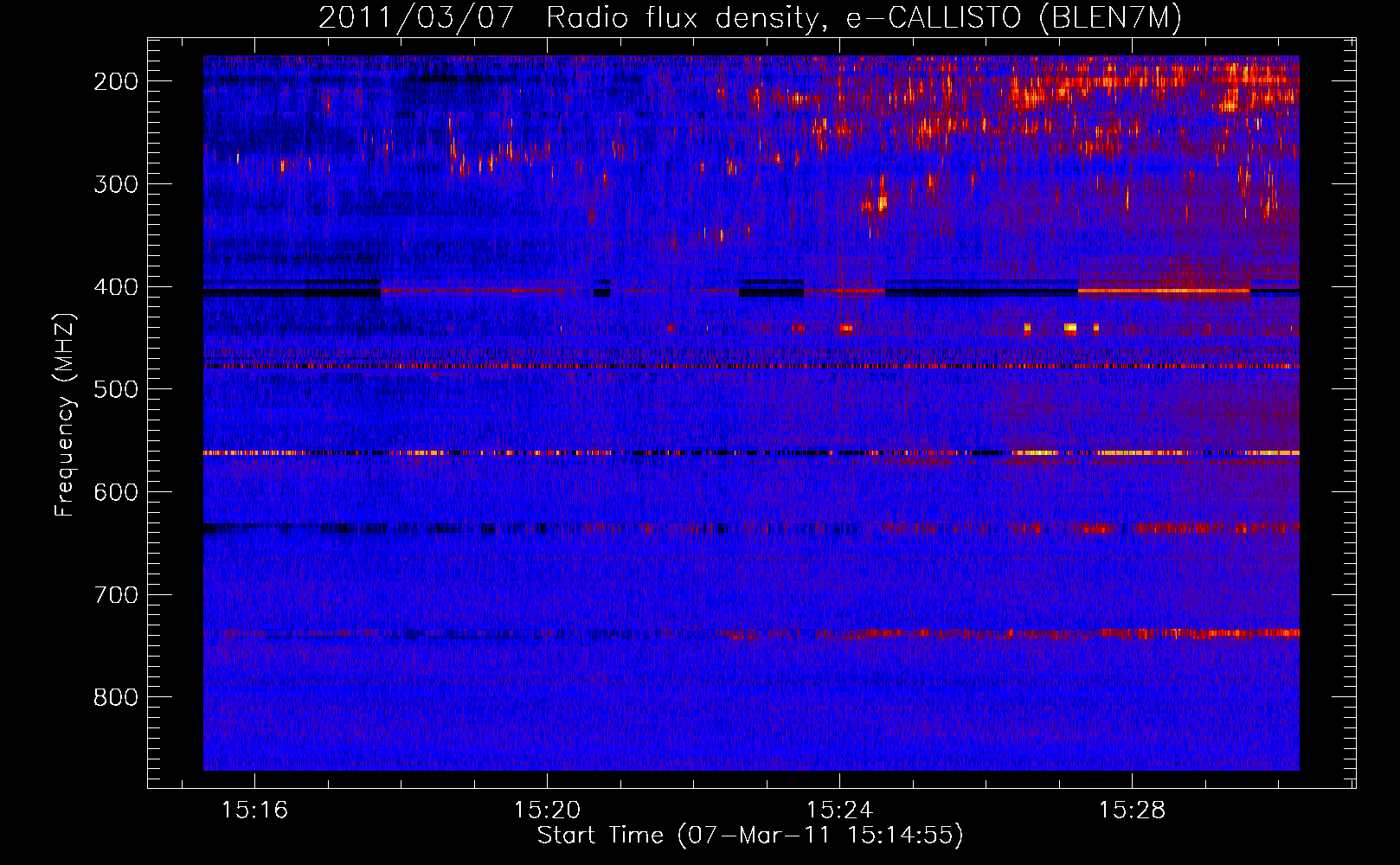This screenshot has width=1400, height=865.
Task: Select the 700 frequency tick label
Action: (115, 595)
